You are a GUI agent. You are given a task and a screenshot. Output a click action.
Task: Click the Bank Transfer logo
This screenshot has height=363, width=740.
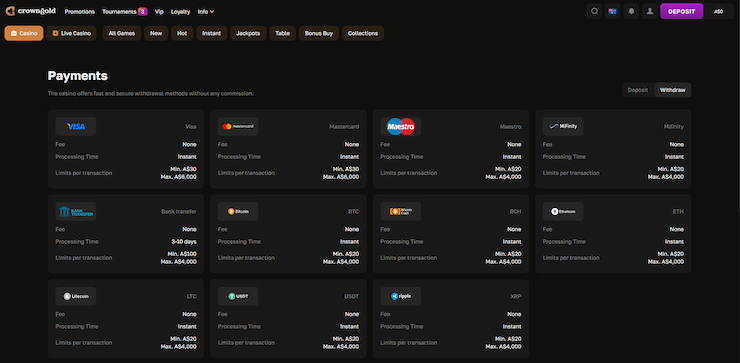click(76, 211)
